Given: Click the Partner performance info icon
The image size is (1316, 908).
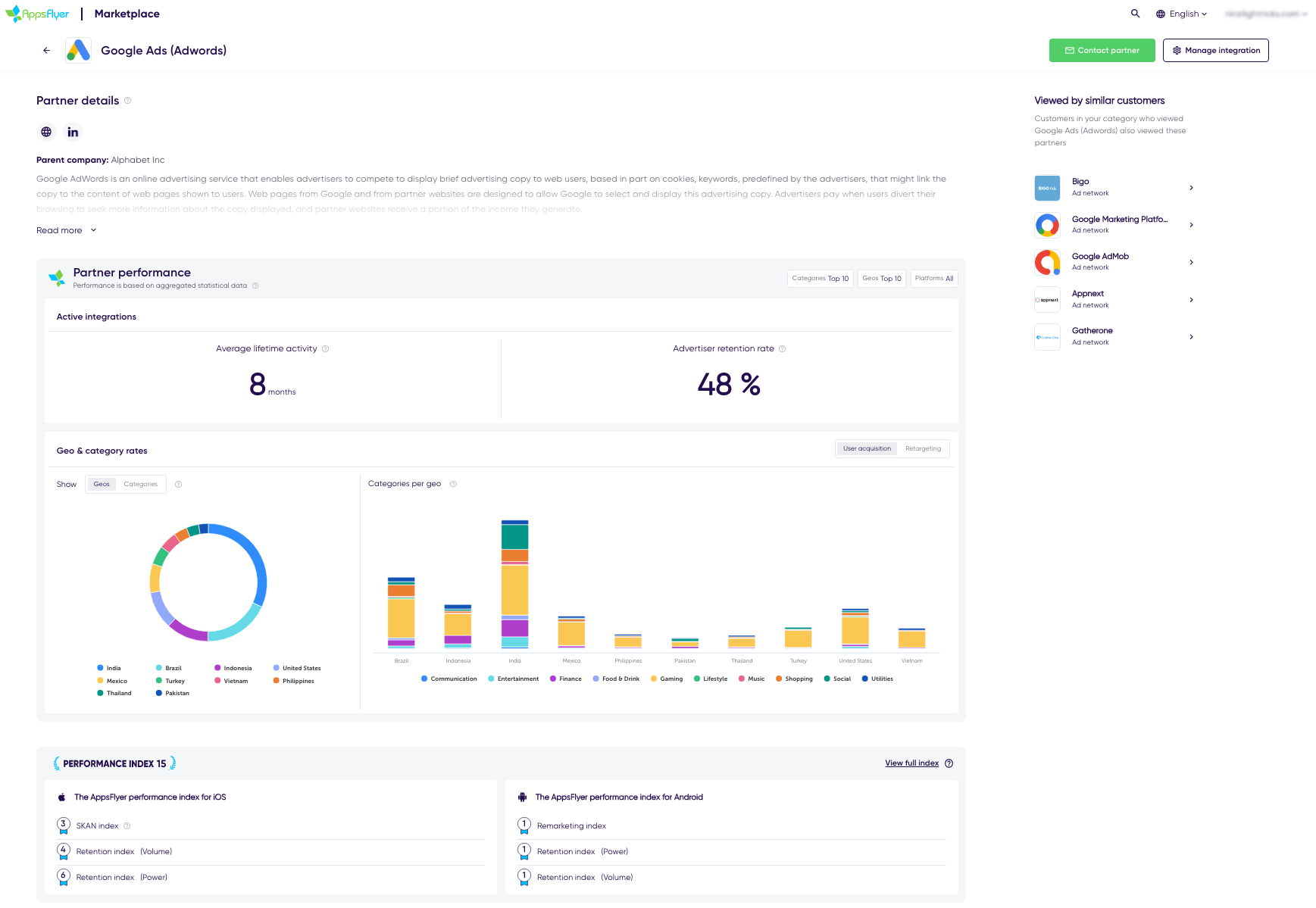Looking at the screenshot, I should point(255,286).
